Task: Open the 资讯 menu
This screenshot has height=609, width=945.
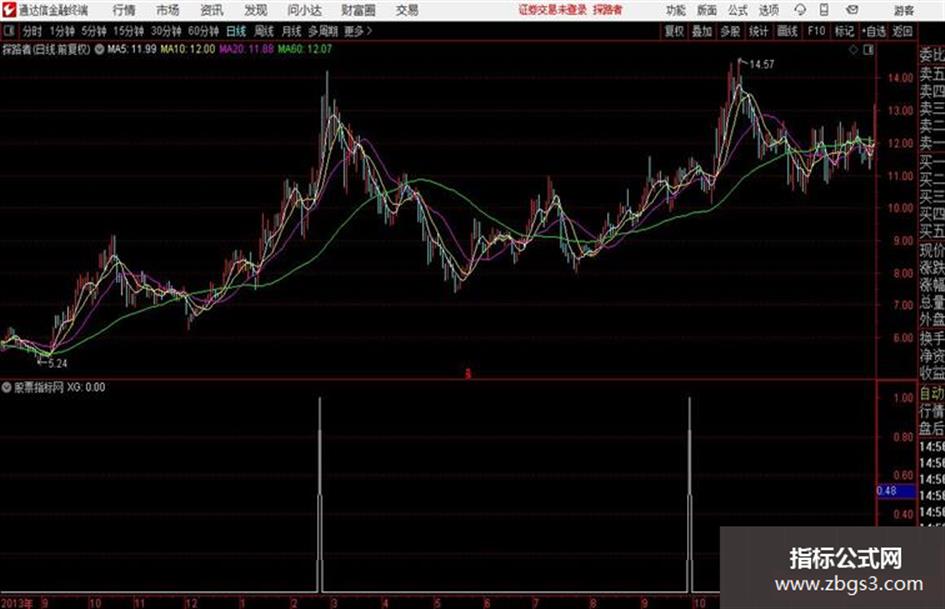Action: tap(212, 10)
